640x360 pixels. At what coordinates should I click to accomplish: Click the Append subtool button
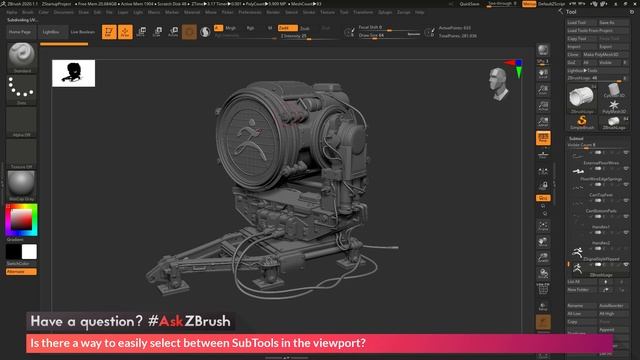(613, 330)
